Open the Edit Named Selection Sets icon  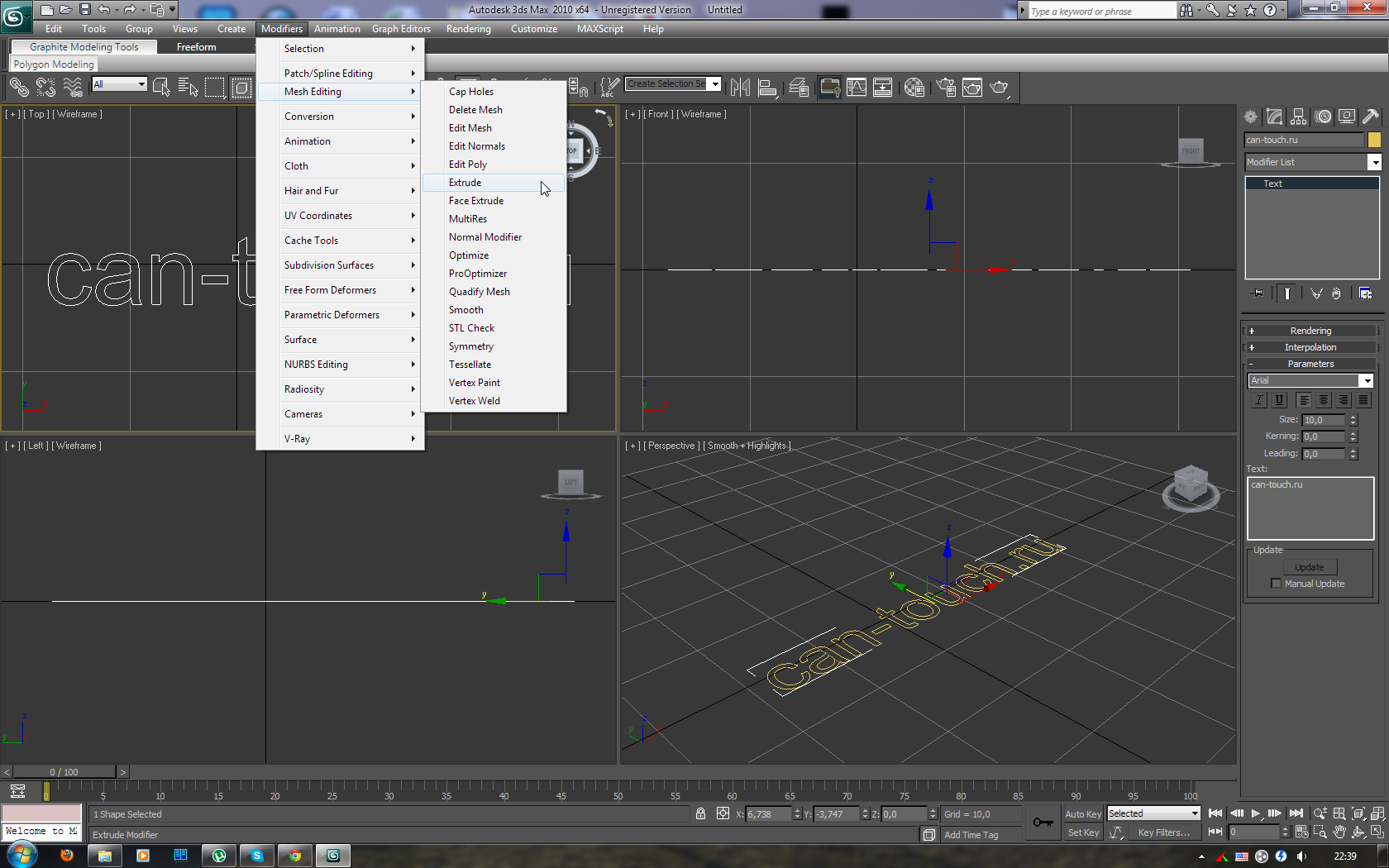[609, 87]
